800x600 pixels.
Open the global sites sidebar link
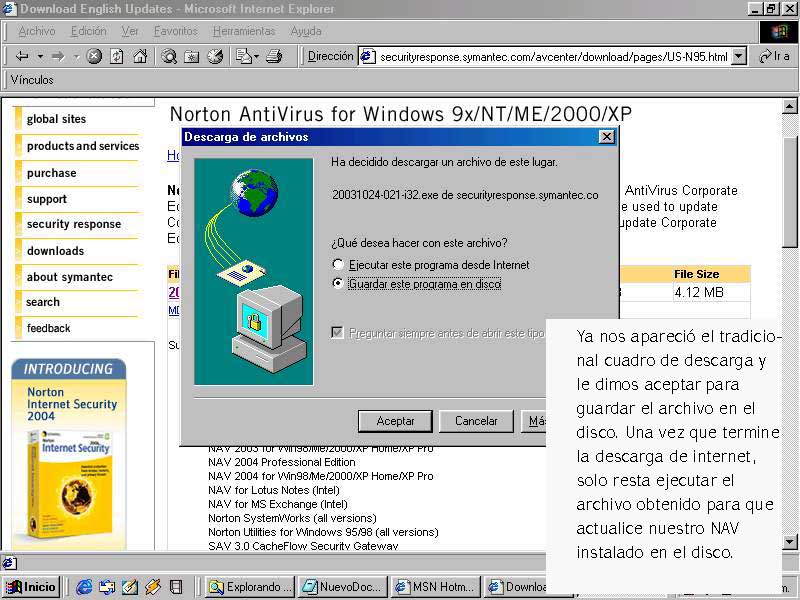56,119
